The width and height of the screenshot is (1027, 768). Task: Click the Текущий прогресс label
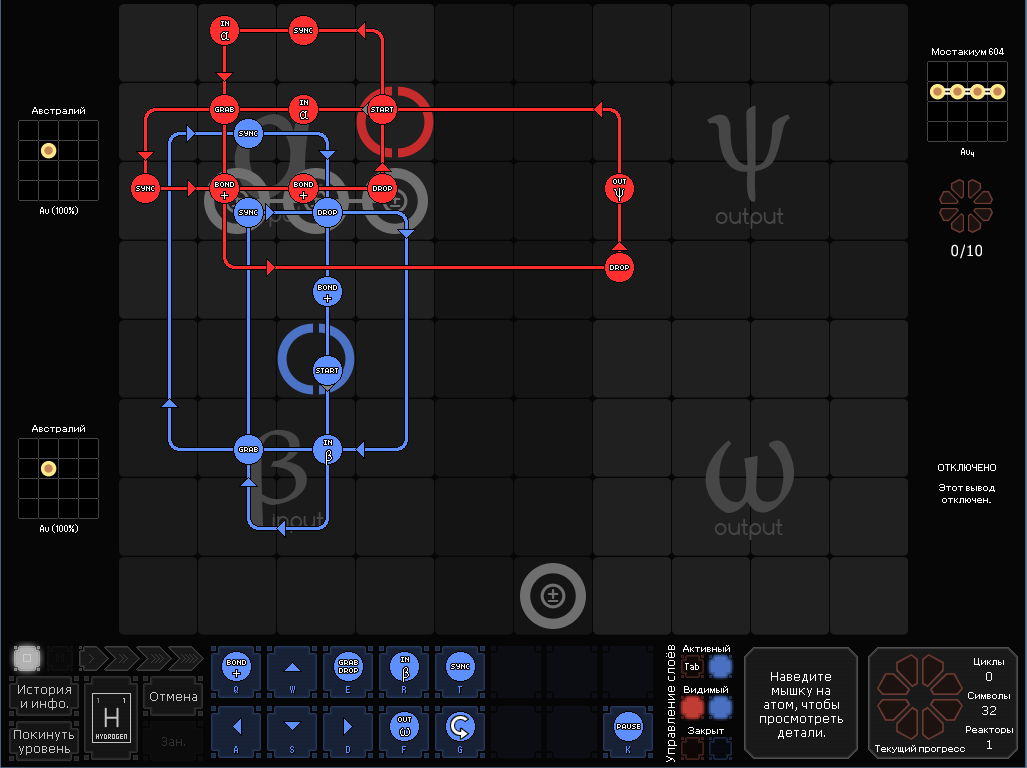[920, 749]
